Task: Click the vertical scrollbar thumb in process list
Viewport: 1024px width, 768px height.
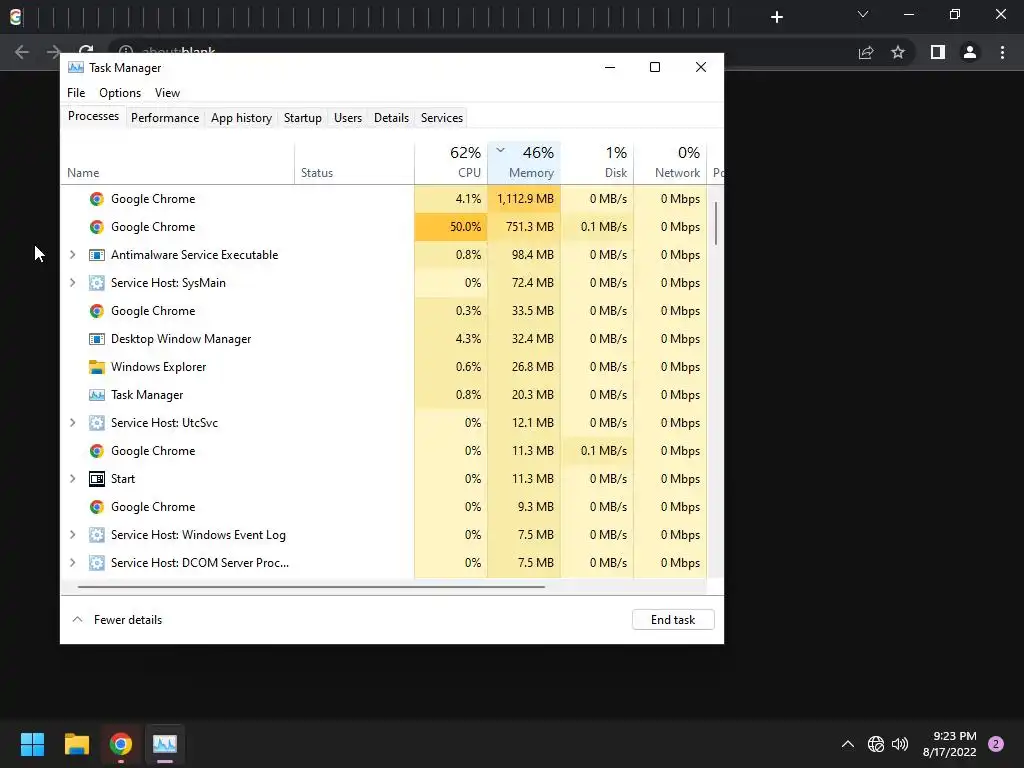Action: pyautogui.click(x=716, y=223)
